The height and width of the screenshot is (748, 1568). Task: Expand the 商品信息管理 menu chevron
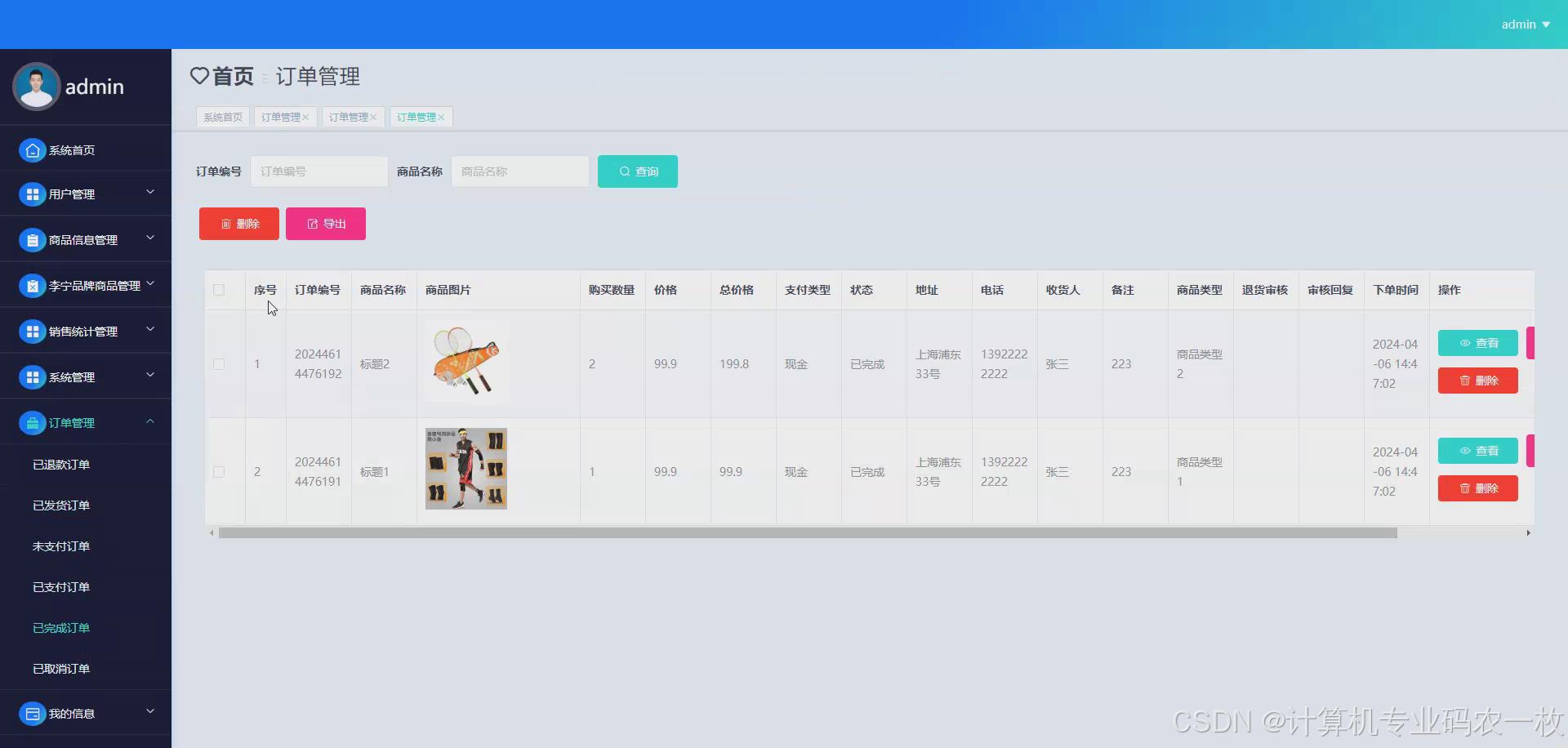[150, 238]
